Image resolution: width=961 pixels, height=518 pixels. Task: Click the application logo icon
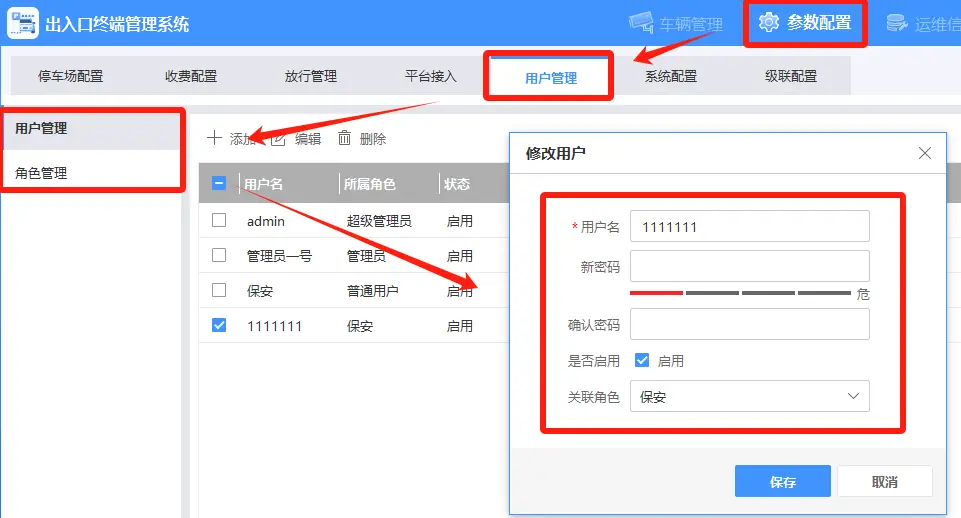(x=22, y=23)
